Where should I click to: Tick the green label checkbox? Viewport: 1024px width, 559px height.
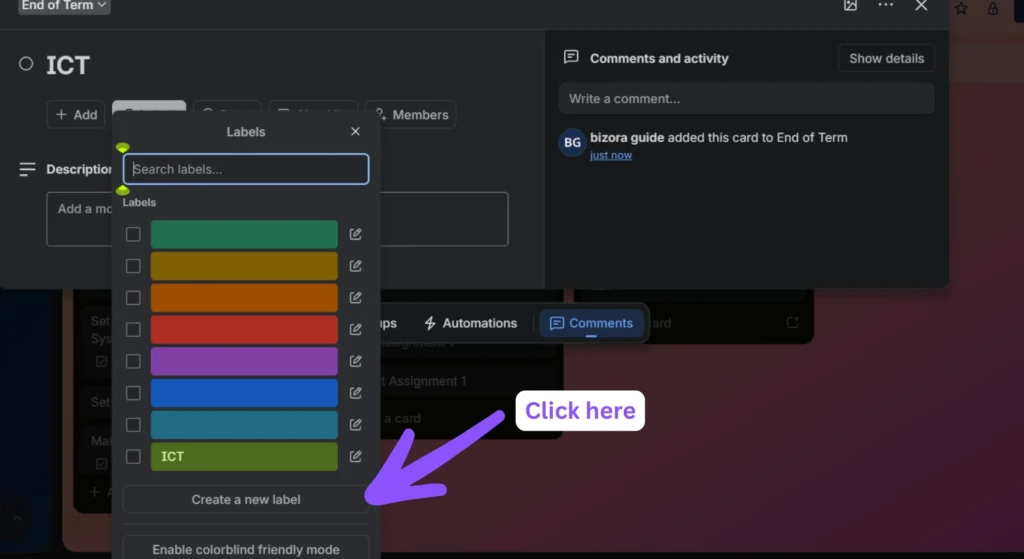pos(133,234)
